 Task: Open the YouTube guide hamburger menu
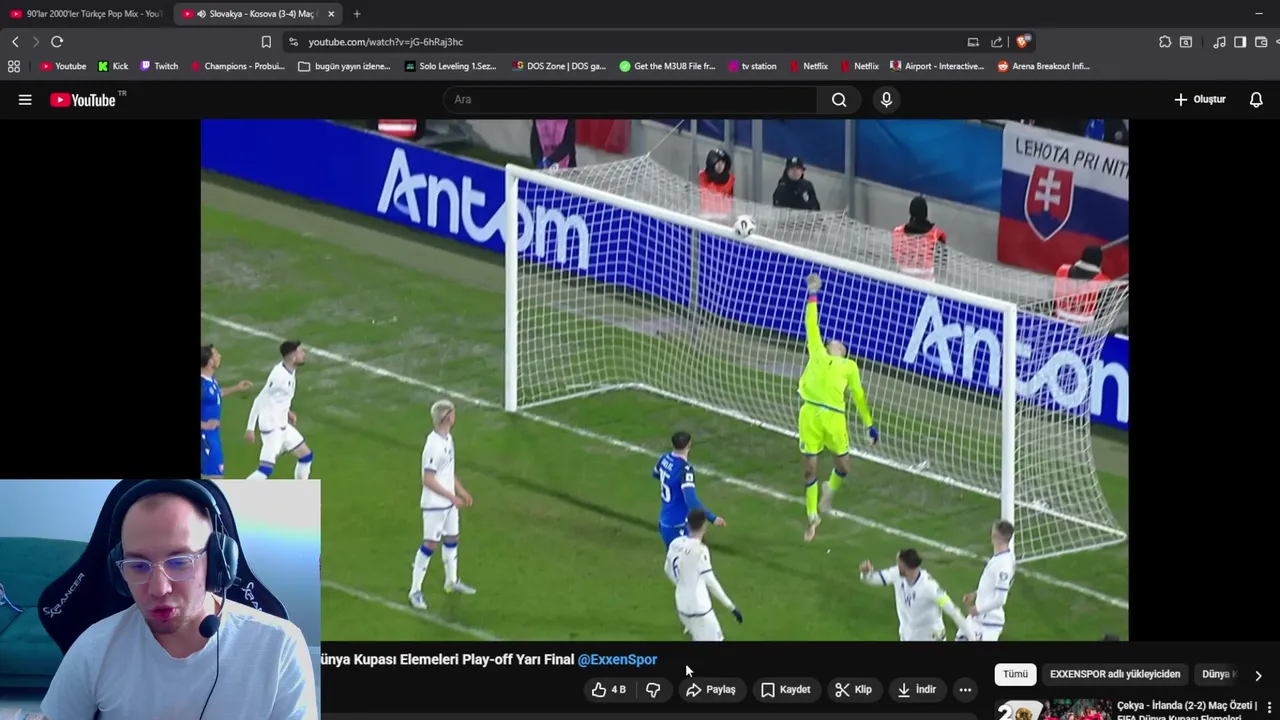click(25, 100)
